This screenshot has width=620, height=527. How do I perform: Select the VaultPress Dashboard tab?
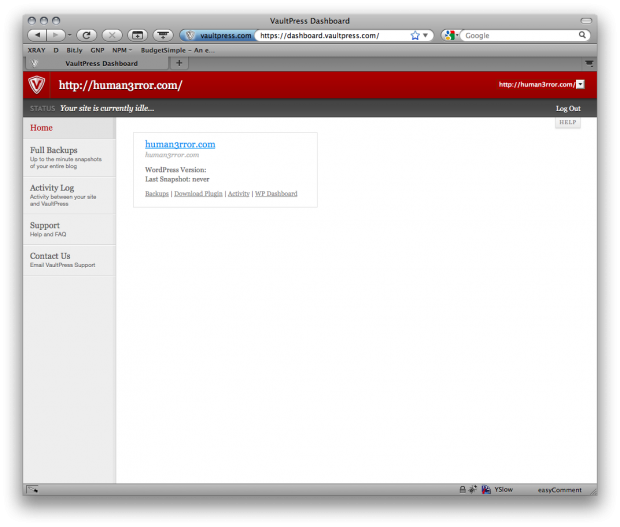(x=97, y=63)
